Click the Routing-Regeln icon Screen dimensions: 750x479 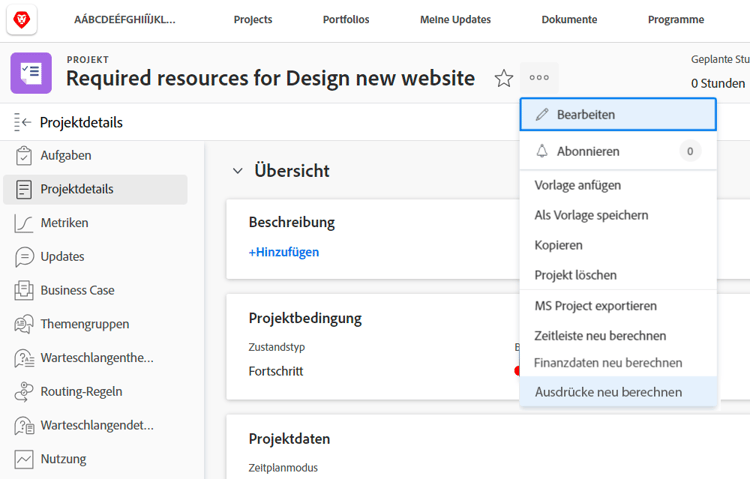point(23,391)
